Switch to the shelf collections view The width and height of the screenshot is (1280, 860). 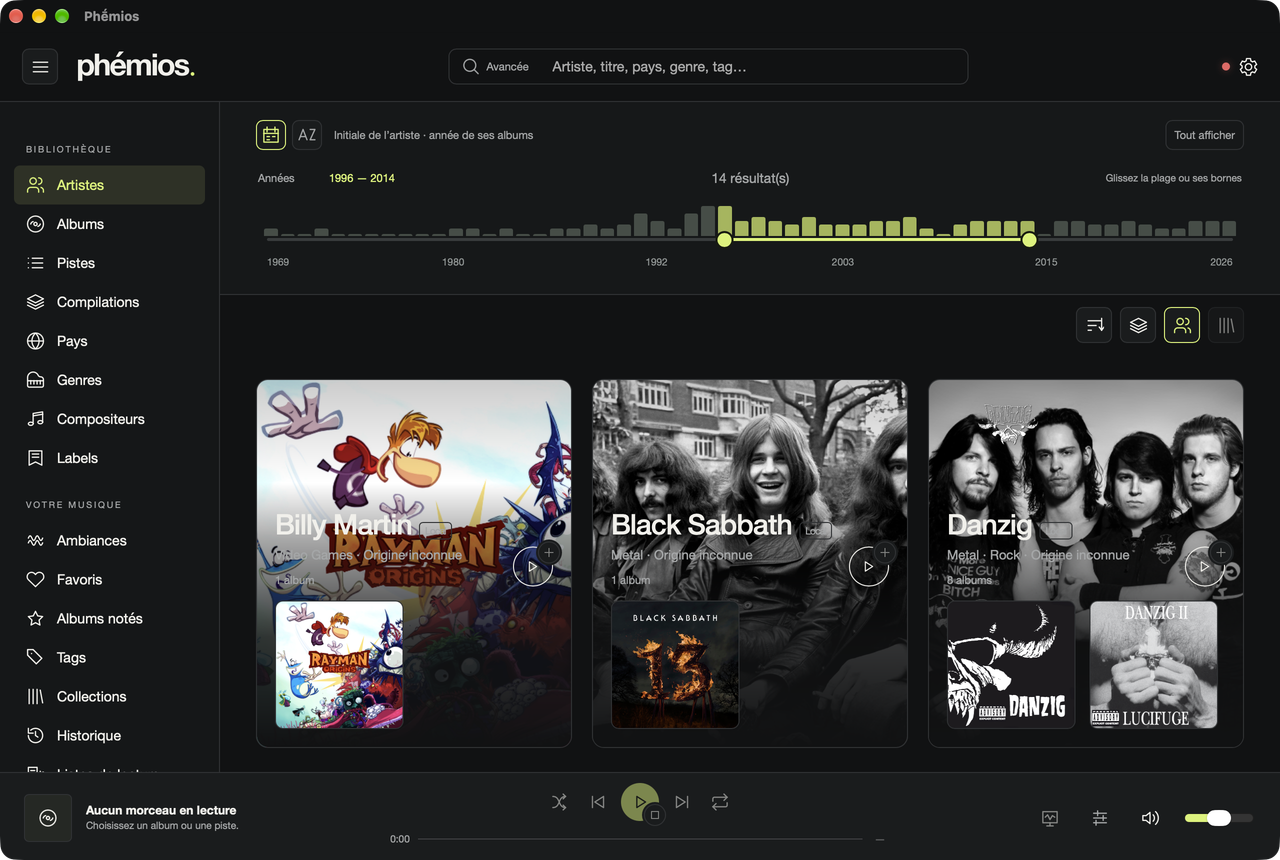[x=1226, y=325]
